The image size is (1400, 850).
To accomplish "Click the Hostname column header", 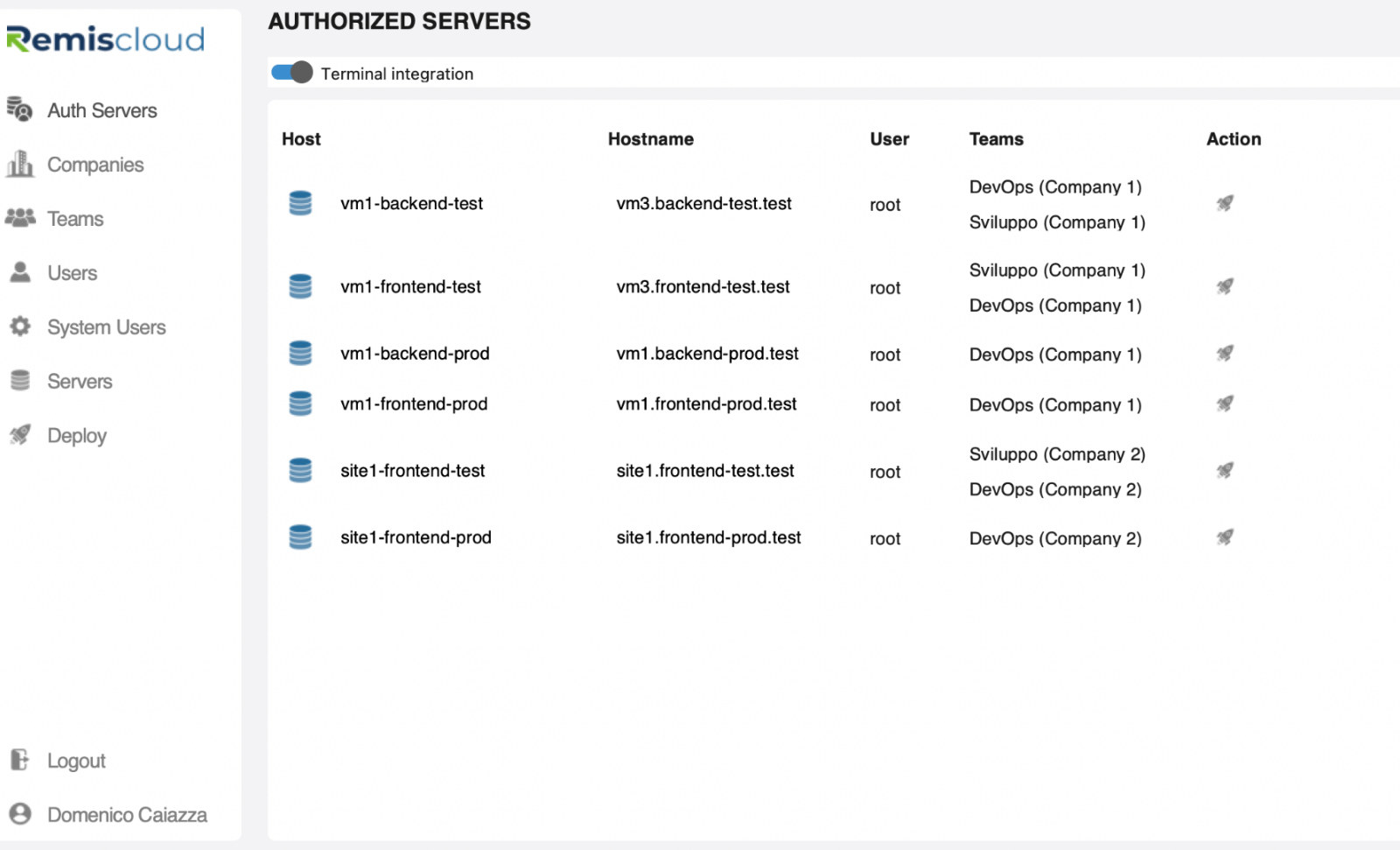I will coord(650,138).
